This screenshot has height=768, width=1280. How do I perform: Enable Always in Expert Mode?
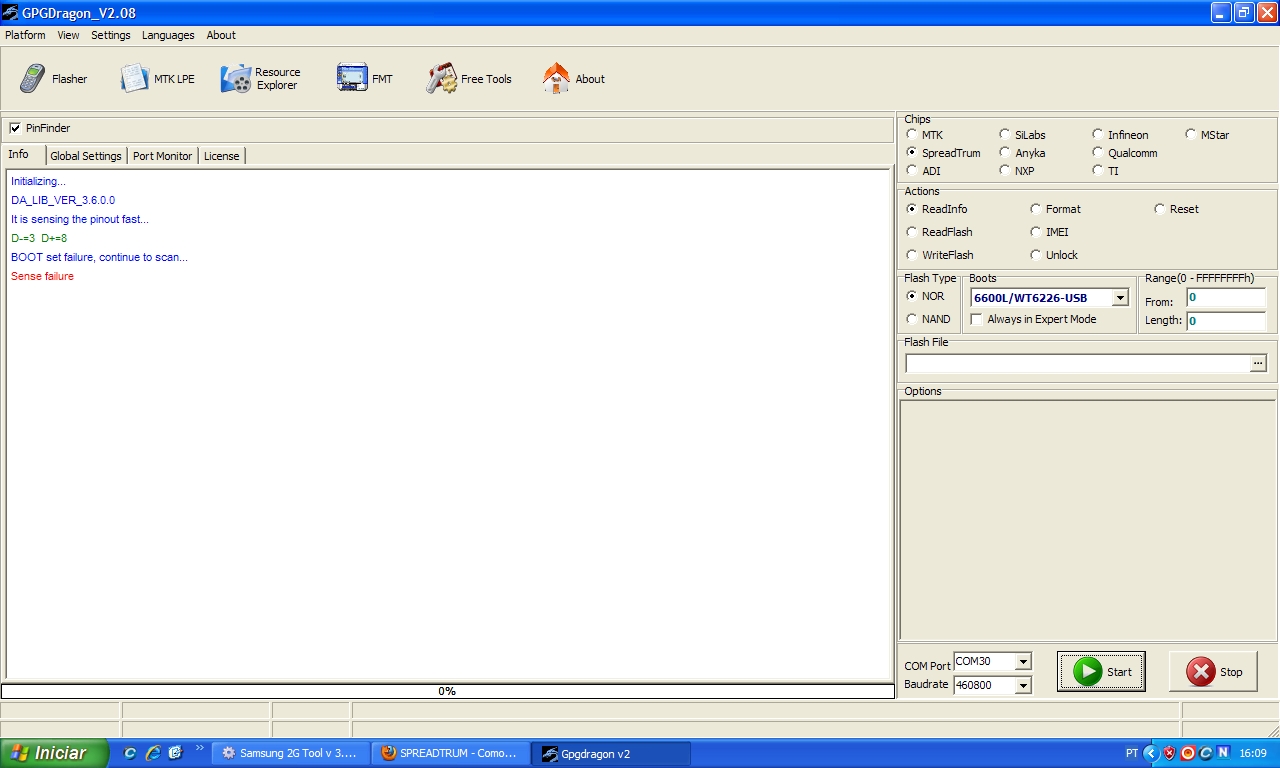tap(977, 319)
